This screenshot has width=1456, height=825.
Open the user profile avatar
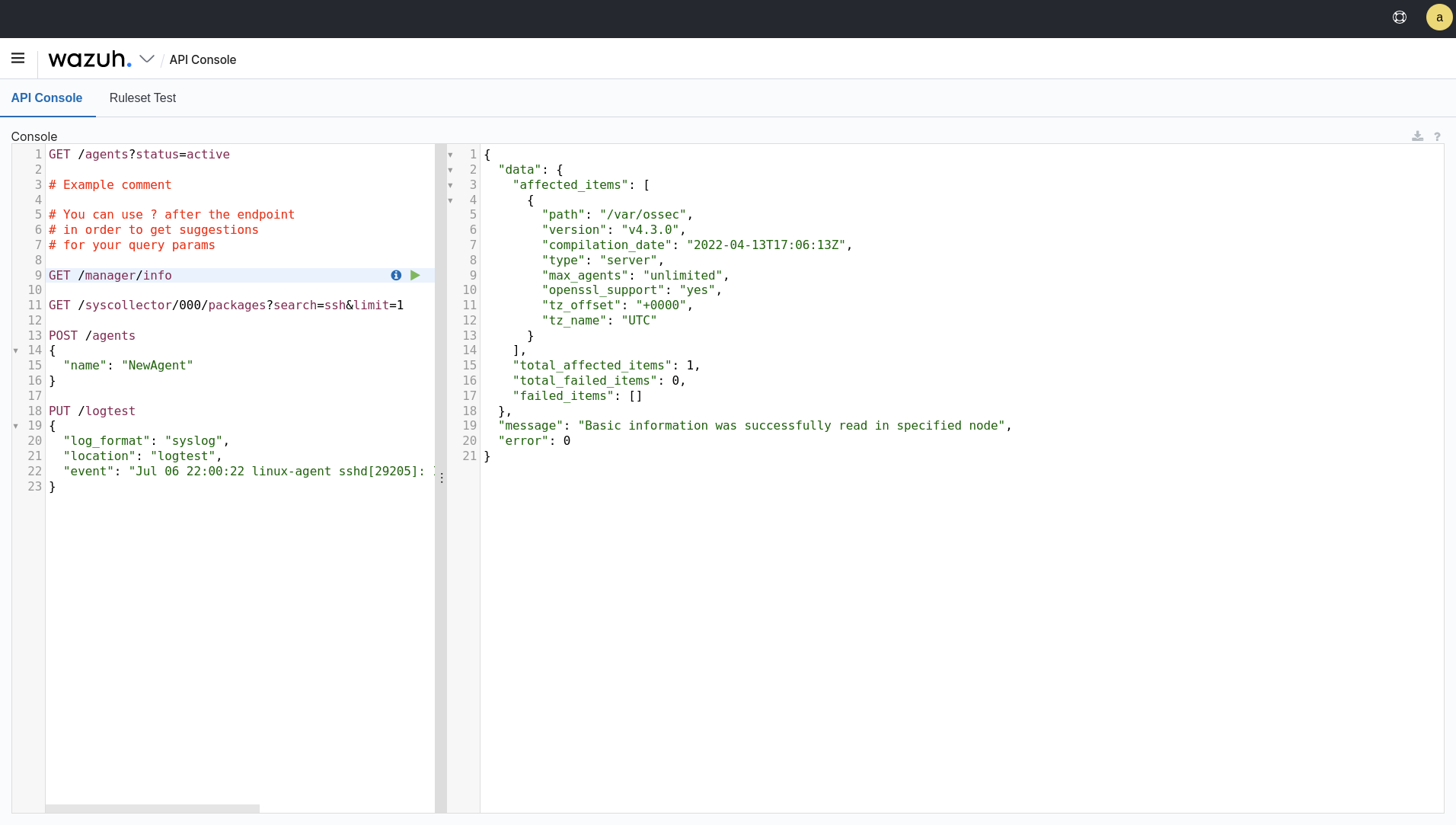[x=1438, y=17]
